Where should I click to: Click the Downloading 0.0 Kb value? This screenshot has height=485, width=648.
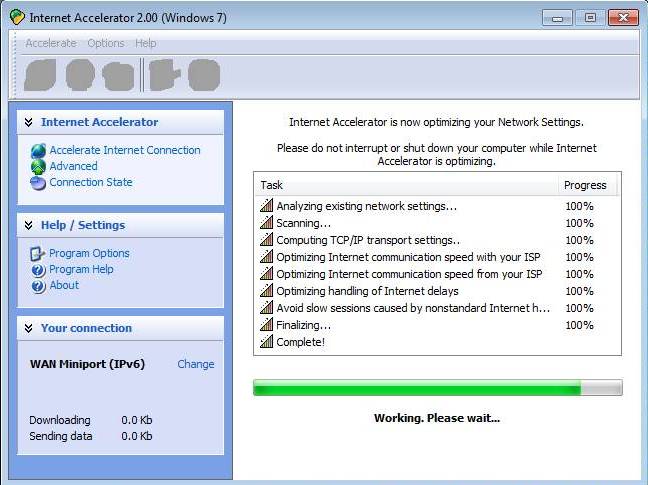pyautogui.click(x=137, y=420)
